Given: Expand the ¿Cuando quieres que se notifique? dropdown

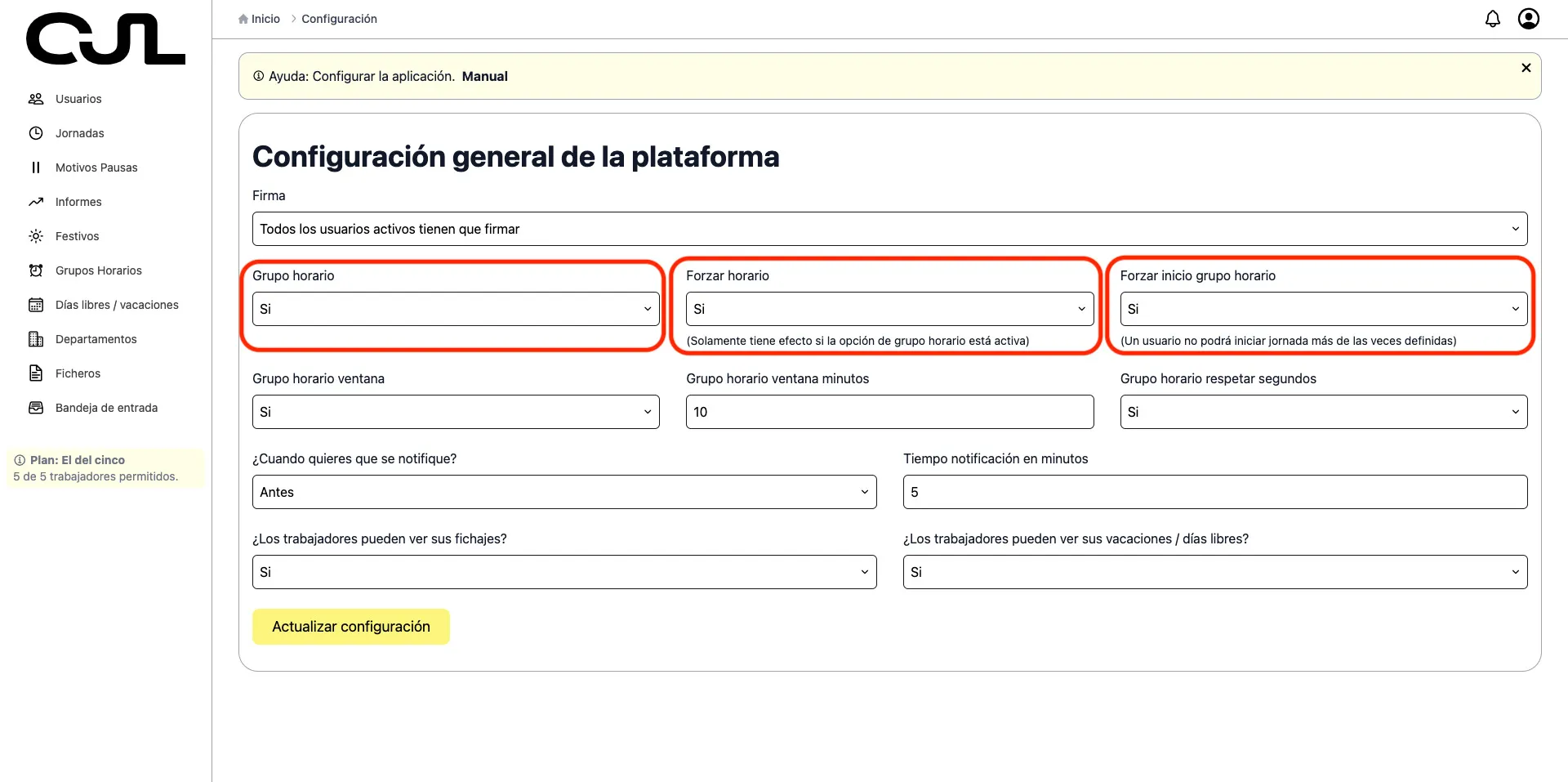Looking at the screenshot, I should [x=563, y=491].
